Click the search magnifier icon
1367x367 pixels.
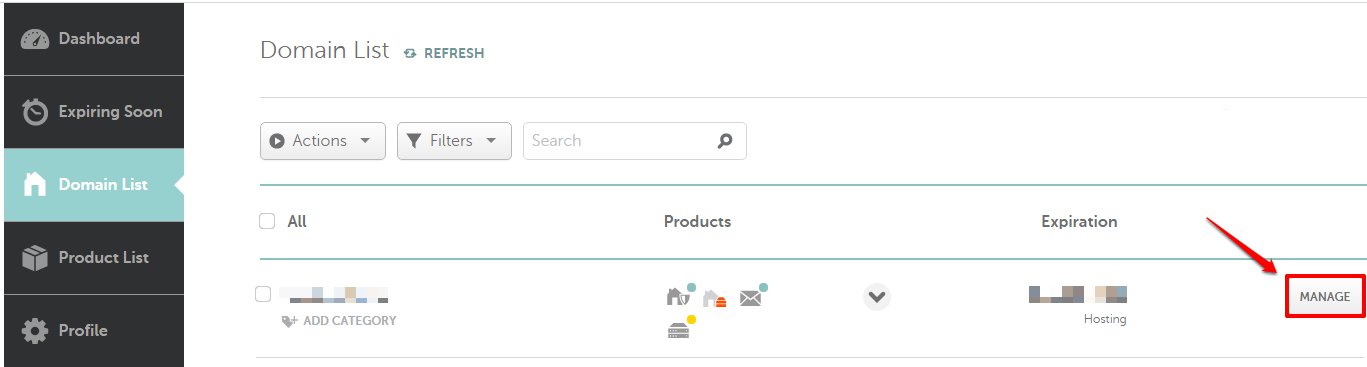pyautogui.click(x=726, y=141)
